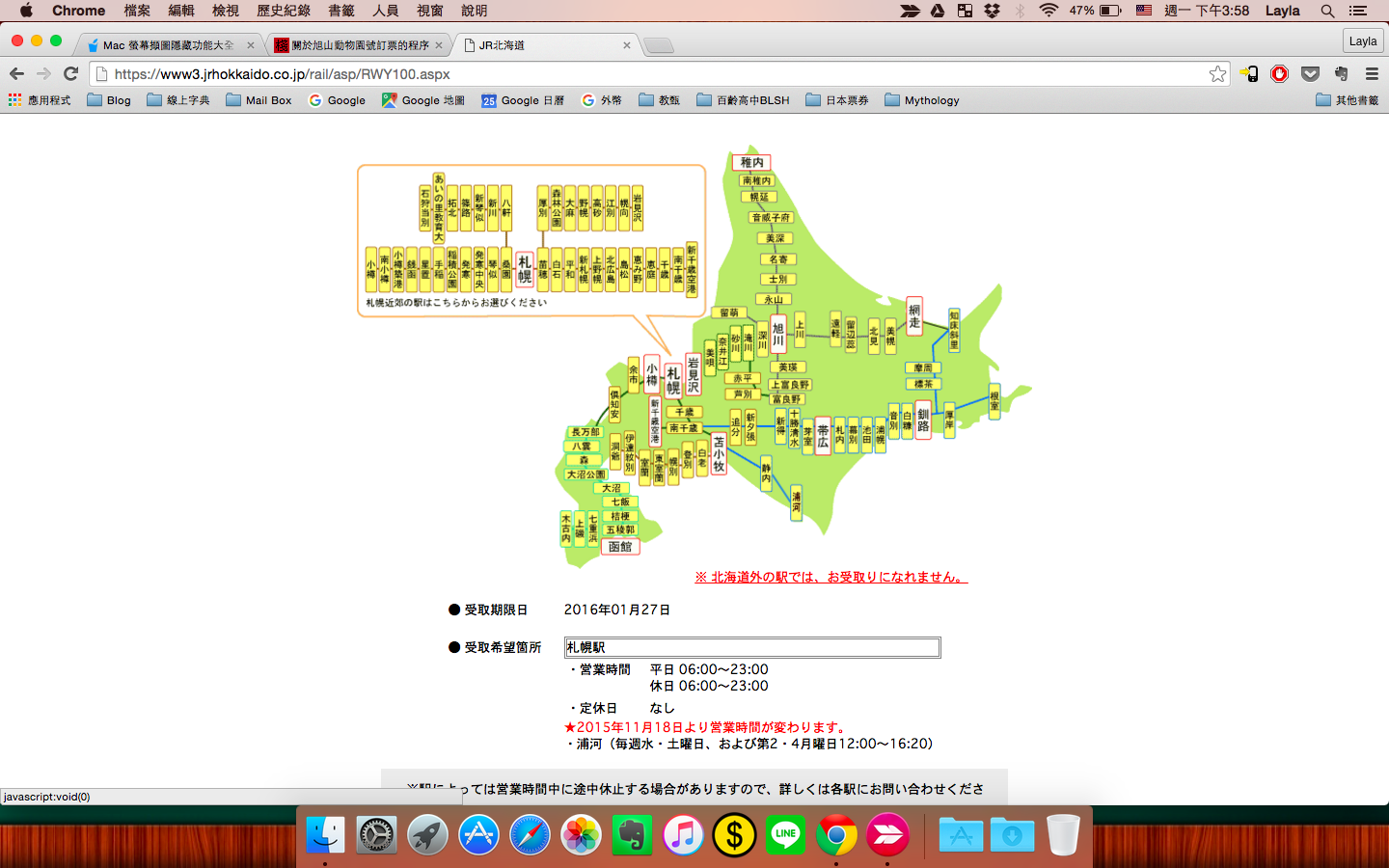This screenshot has height=868, width=1389.
Task: Expand the Mail Box bookmark folder
Action: tap(259, 100)
